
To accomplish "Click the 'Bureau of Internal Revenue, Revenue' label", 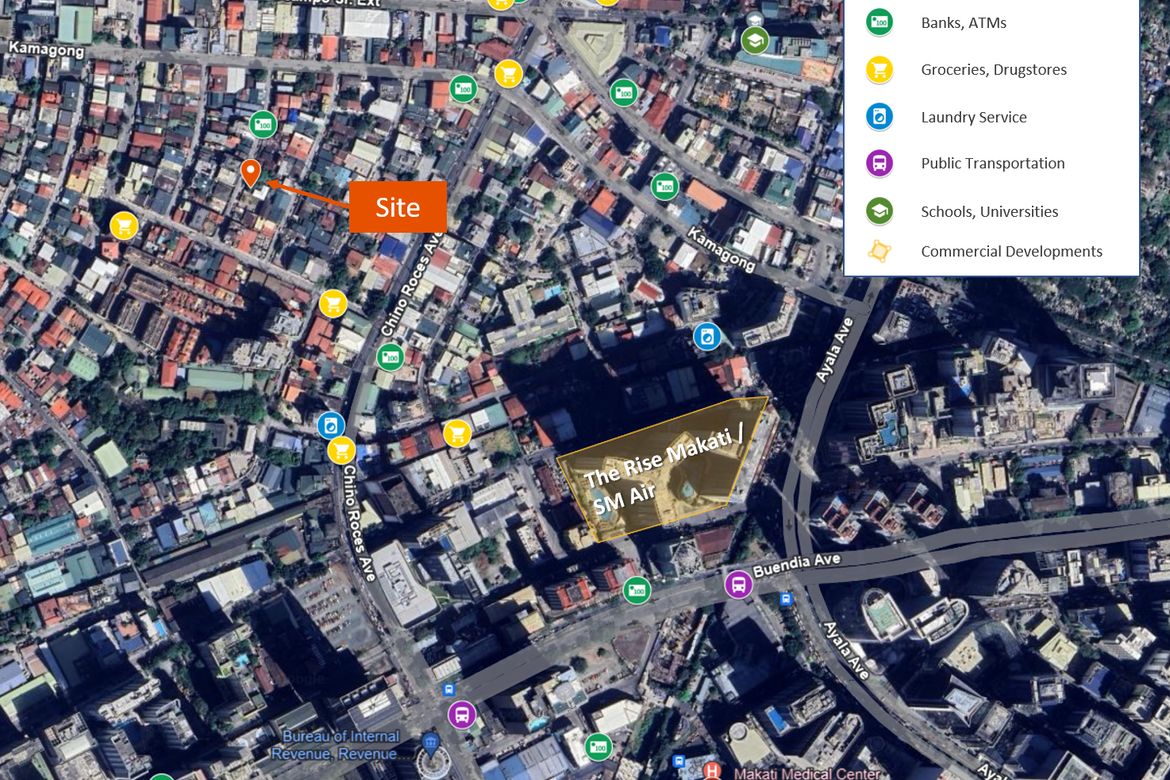I will pos(340,745).
